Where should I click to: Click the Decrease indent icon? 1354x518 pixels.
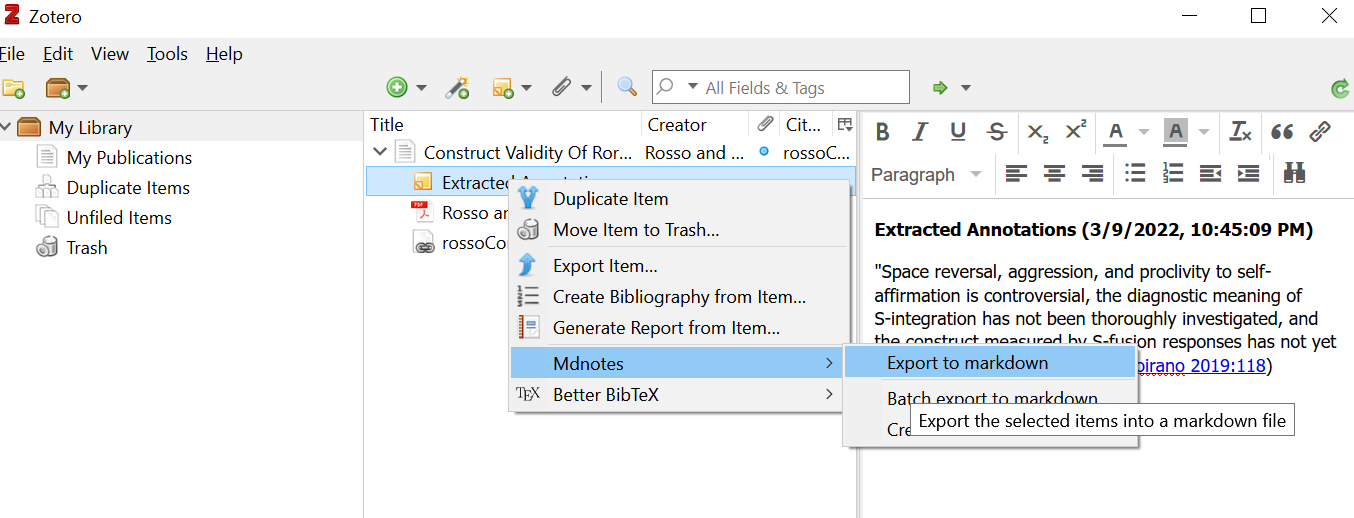click(1210, 174)
